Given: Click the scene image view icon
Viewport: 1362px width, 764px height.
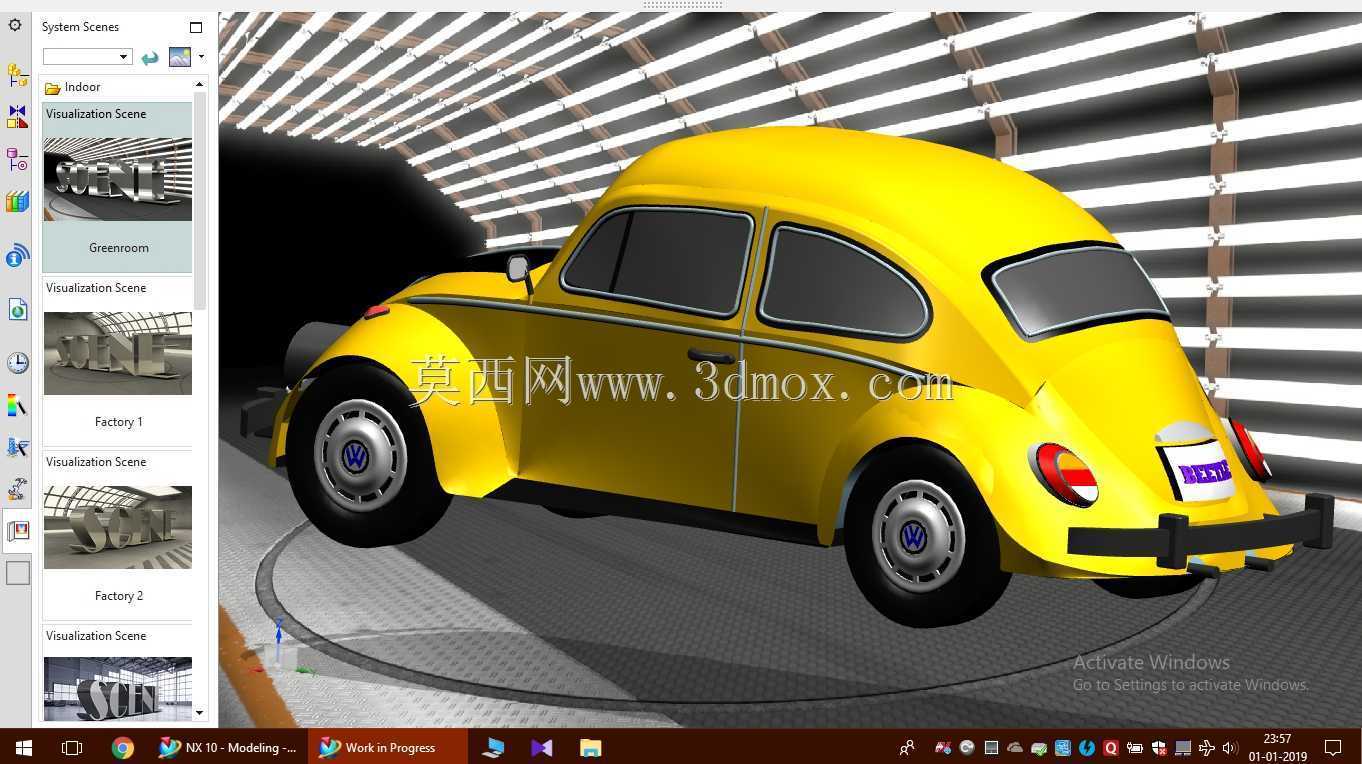Looking at the screenshot, I should click(180, 57).
